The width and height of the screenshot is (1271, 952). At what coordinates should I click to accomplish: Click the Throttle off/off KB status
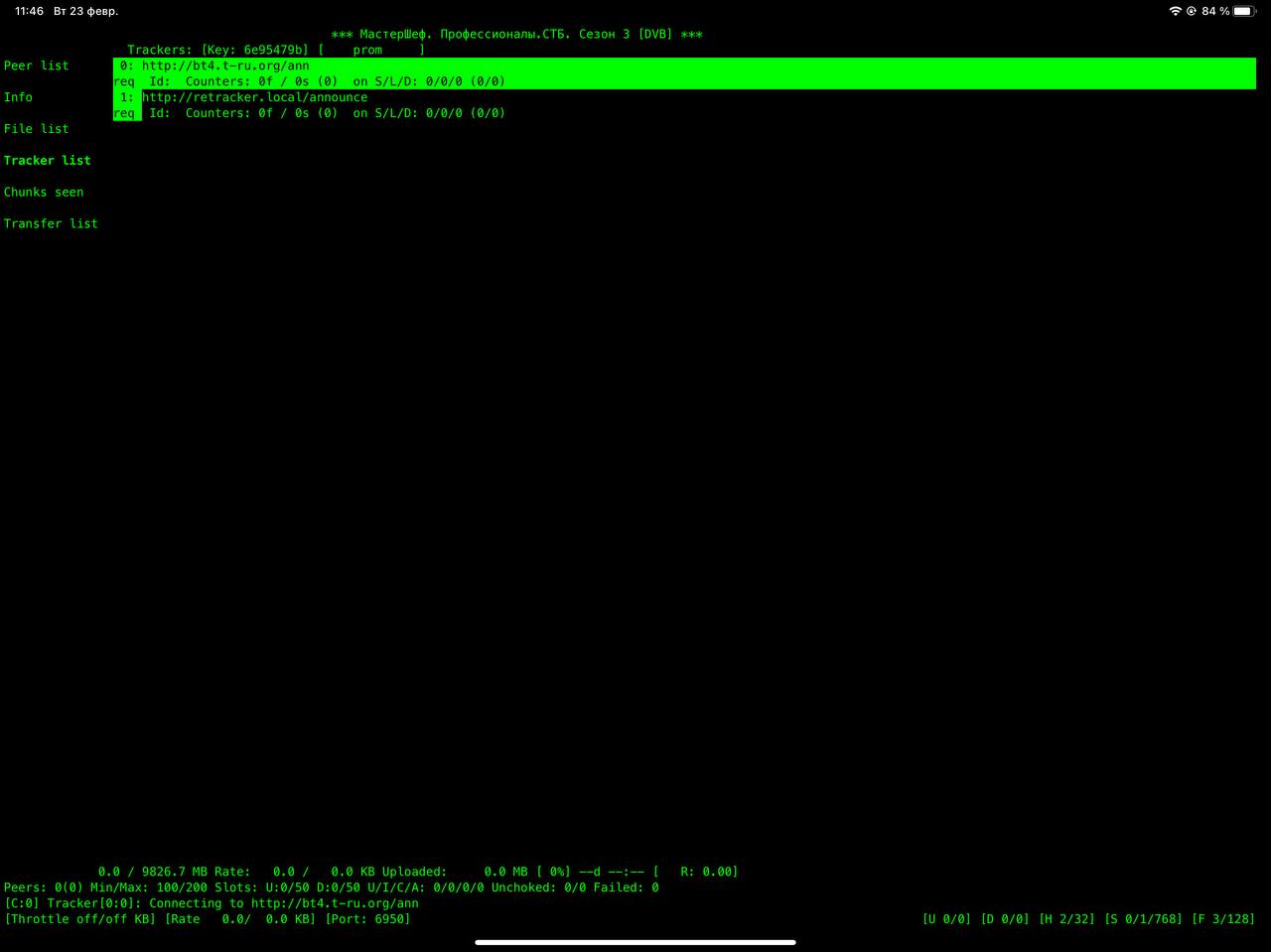tap(80, 919)
